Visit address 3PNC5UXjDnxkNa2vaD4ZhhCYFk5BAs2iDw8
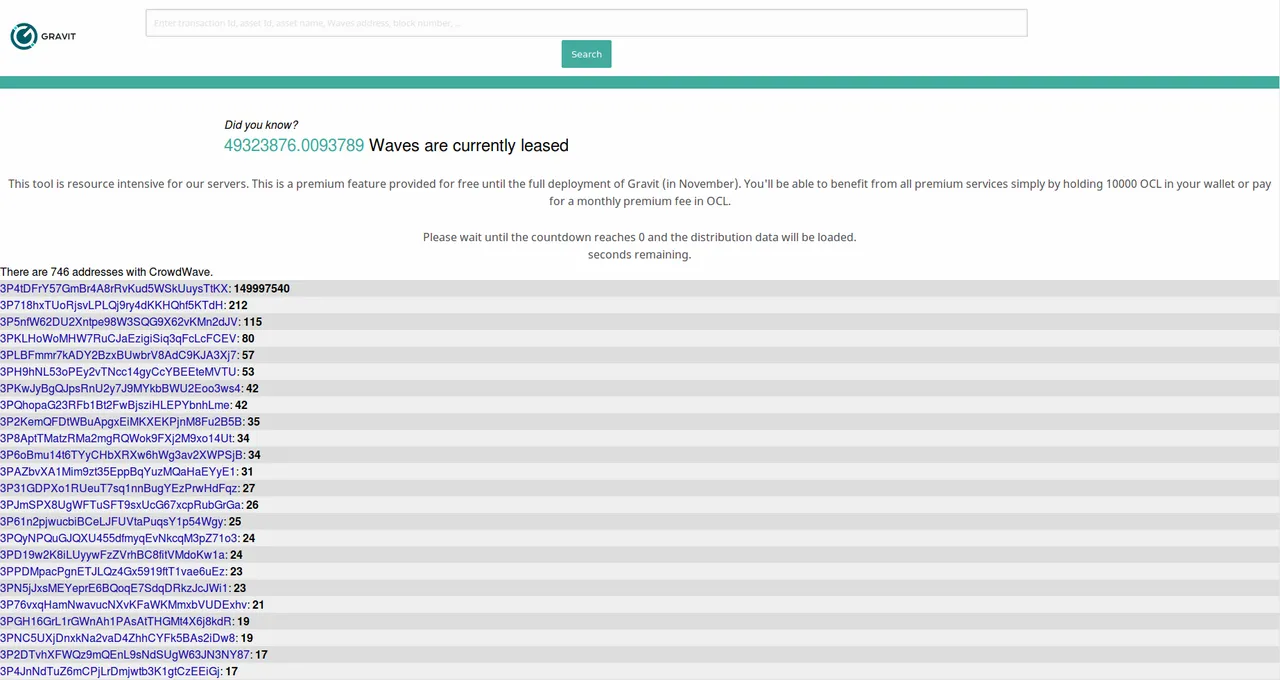Viewport: 1280px width, 680px height. coord(118,638)
